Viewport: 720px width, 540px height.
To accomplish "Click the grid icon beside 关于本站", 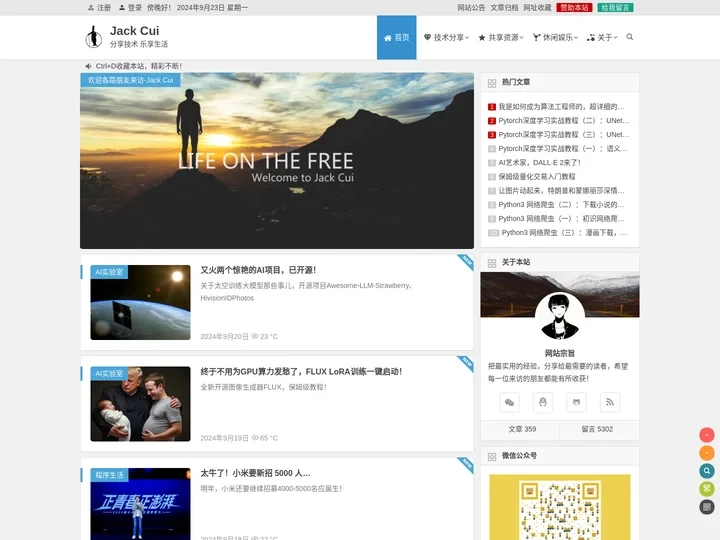I will pyautogui.click(x=492, y=263).
